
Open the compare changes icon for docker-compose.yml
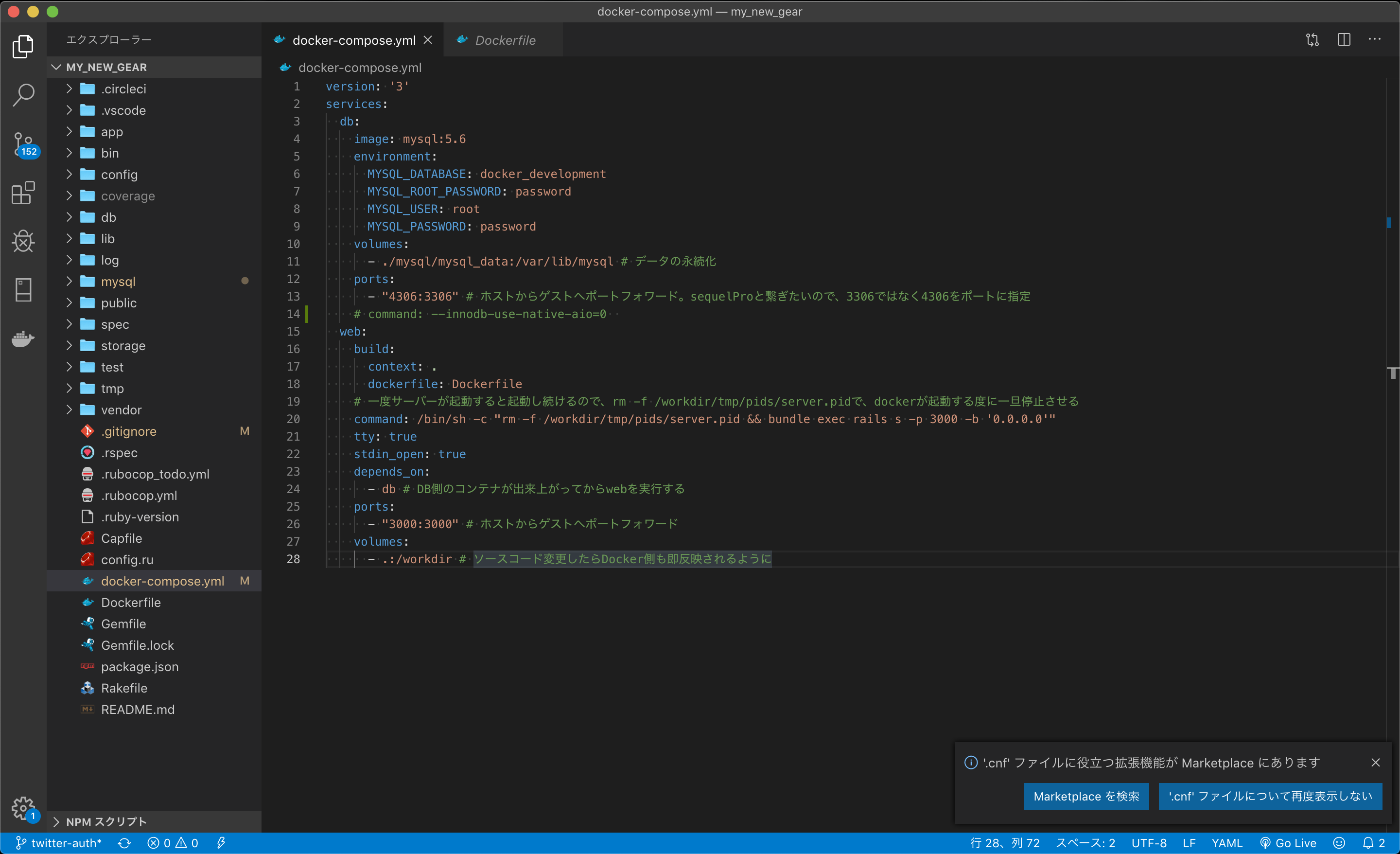[x=1312, y=40]
